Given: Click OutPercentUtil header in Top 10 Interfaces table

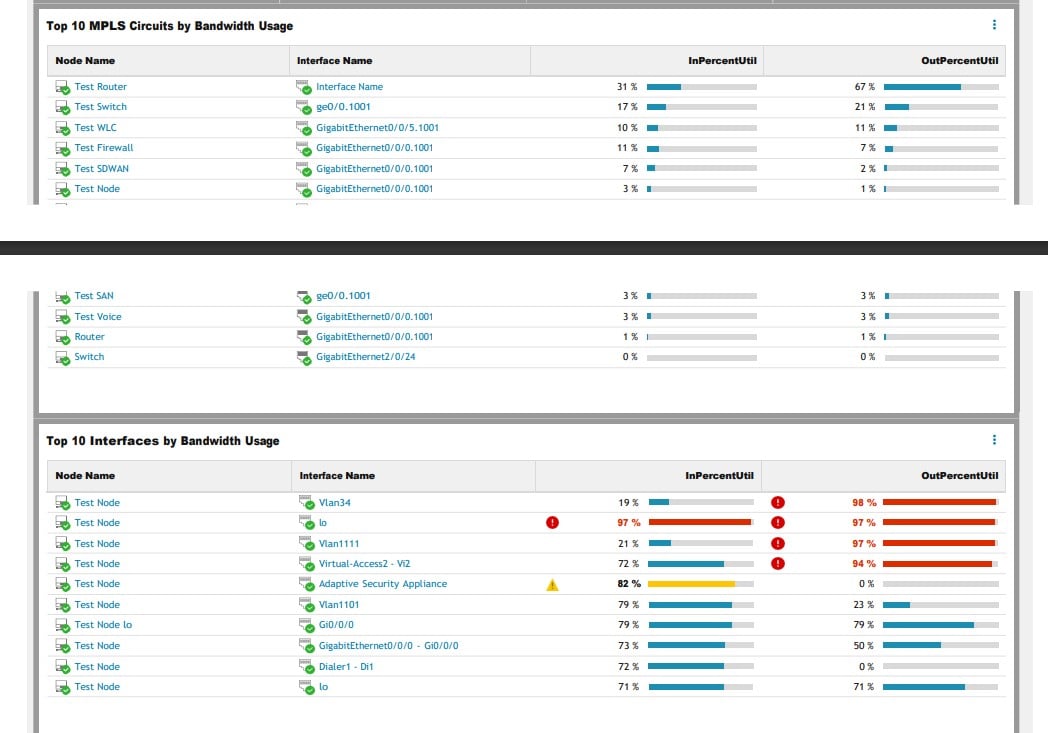Looking at the screenshot, I should (960, 475).
